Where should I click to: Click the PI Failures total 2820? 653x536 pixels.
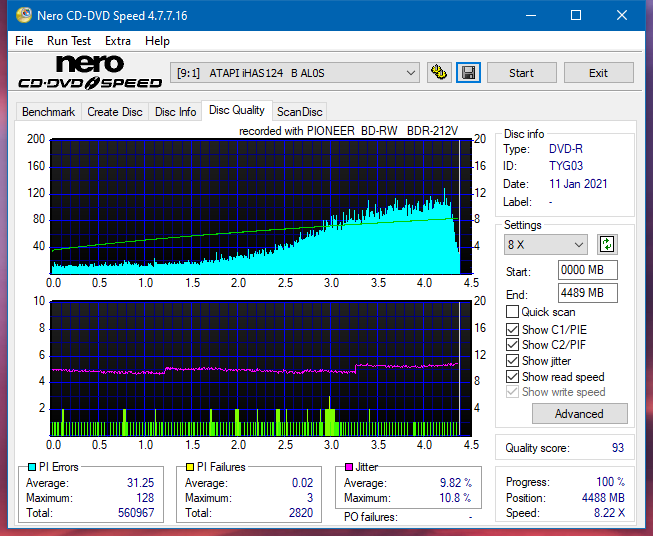point(301,513)
